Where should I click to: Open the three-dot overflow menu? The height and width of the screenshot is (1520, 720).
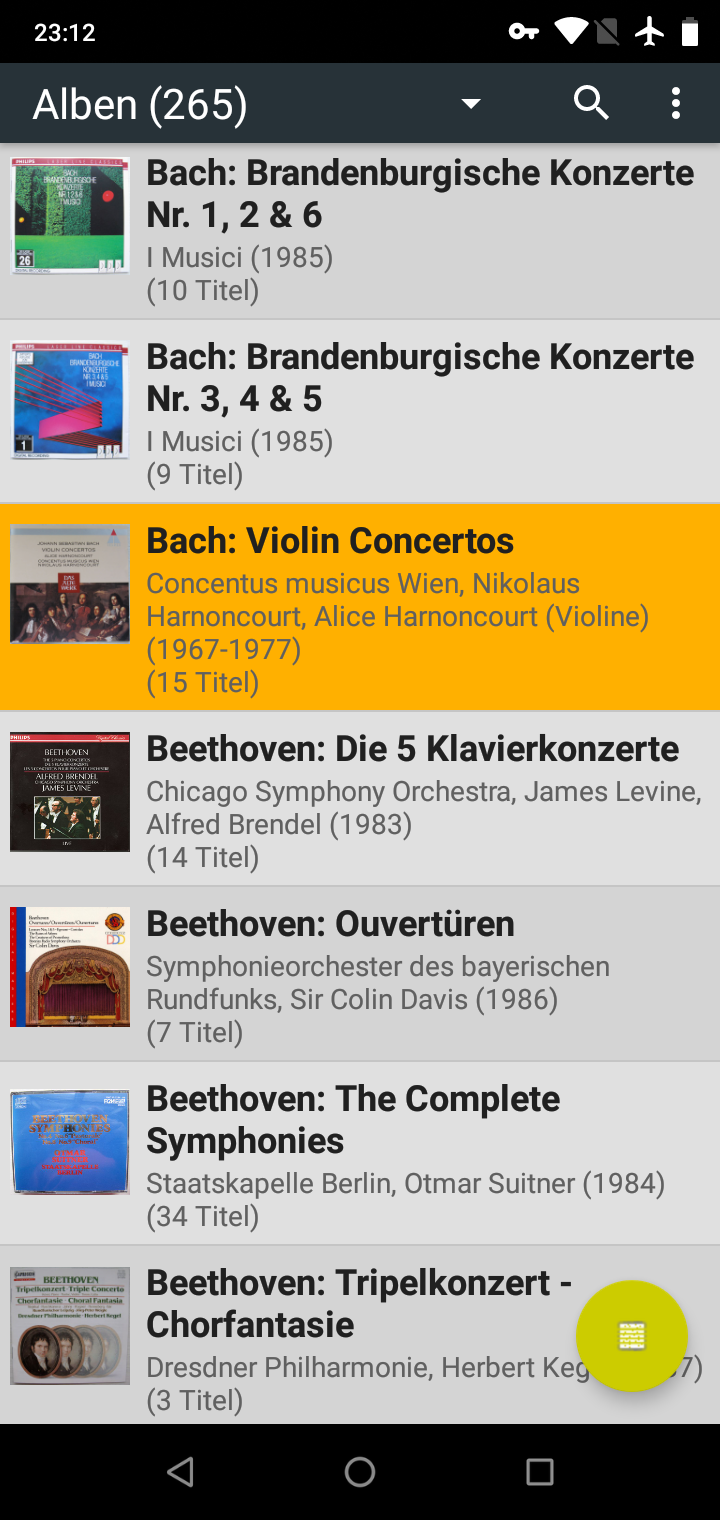(x=676, y=103)
